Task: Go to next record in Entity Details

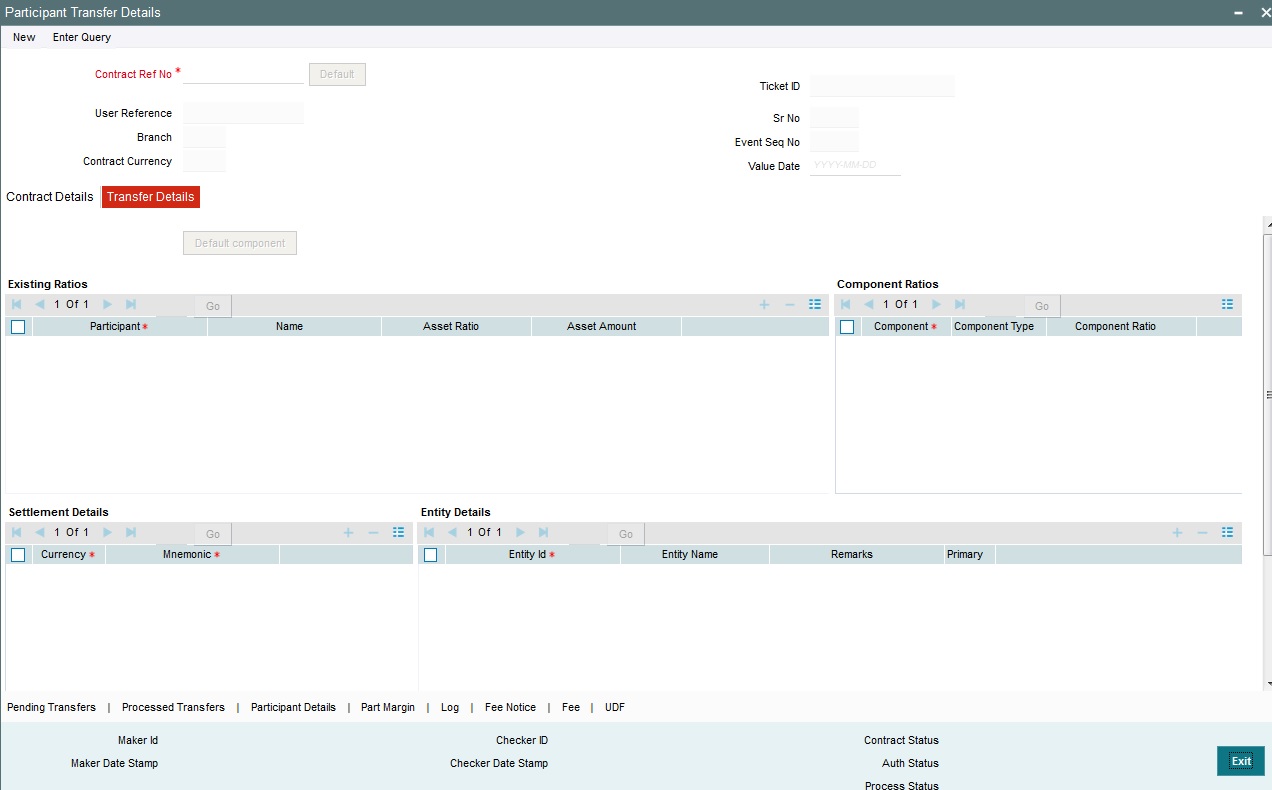Action: (x=520, y=532)
